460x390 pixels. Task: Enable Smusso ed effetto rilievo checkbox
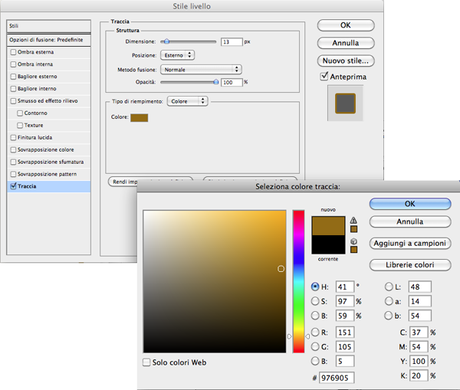(13, 101)
